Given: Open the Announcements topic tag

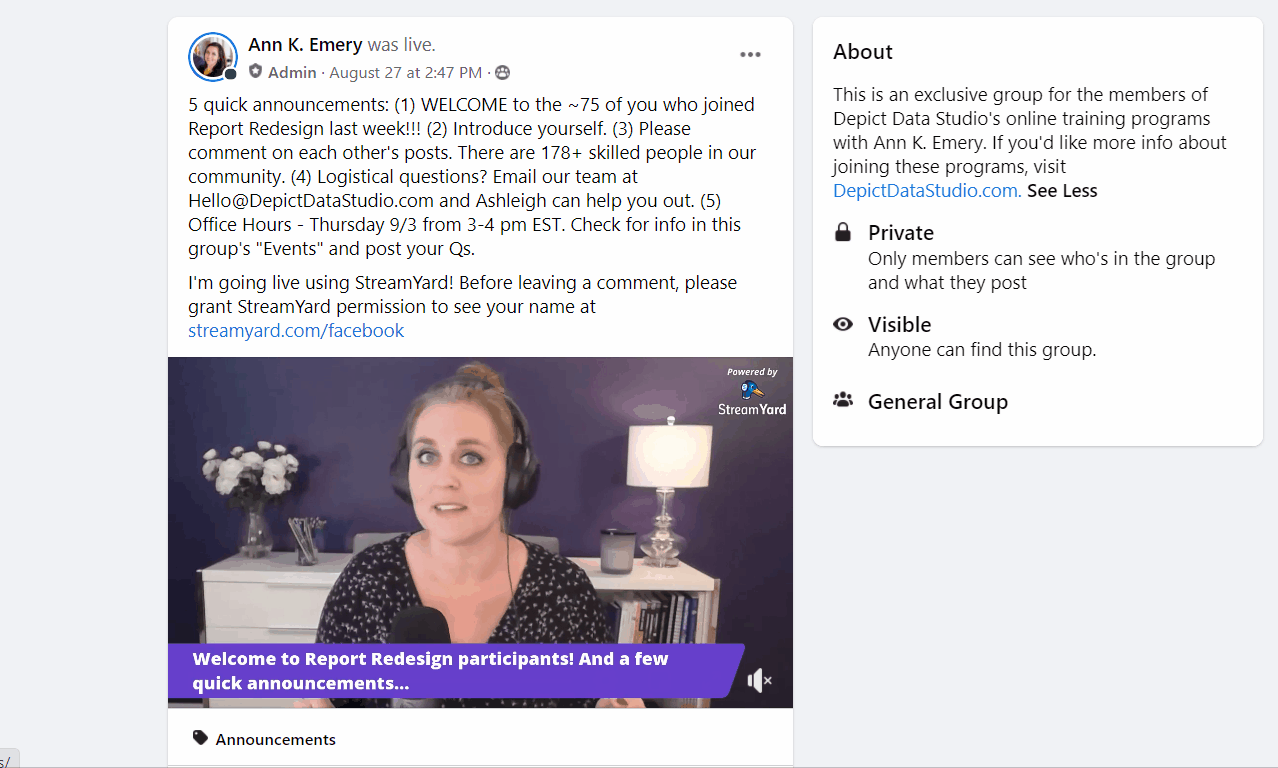Looking at the screenshot, I should pos(275,739).
